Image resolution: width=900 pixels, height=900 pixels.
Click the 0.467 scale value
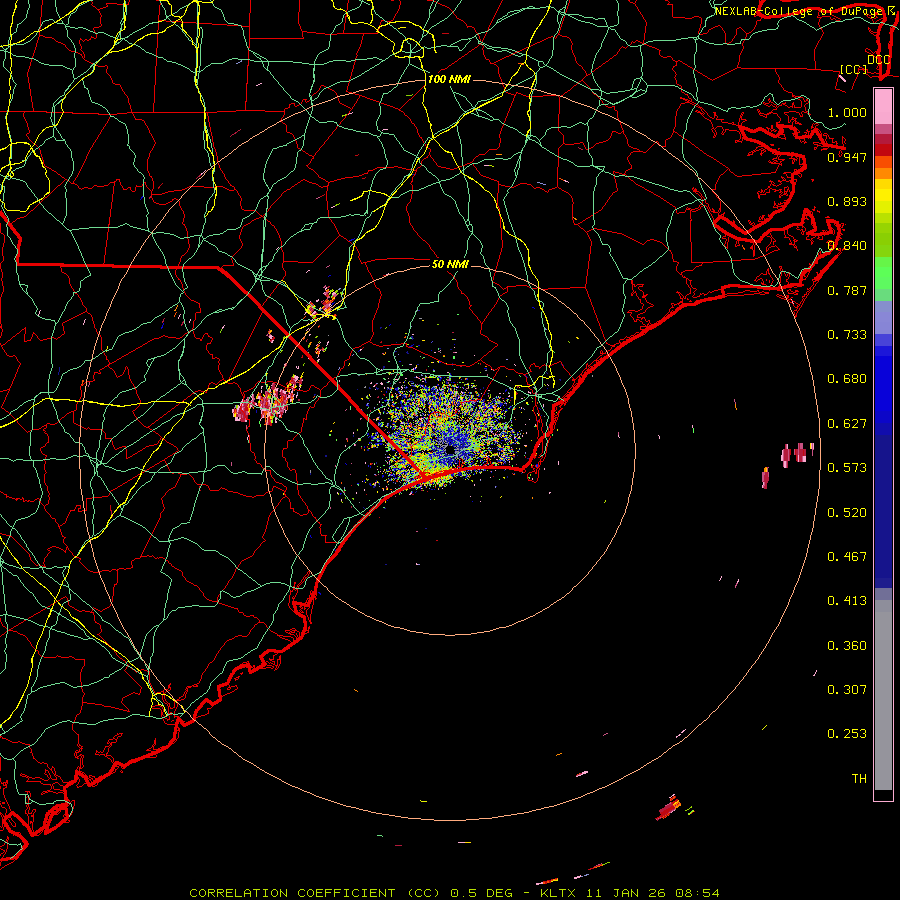847,557
